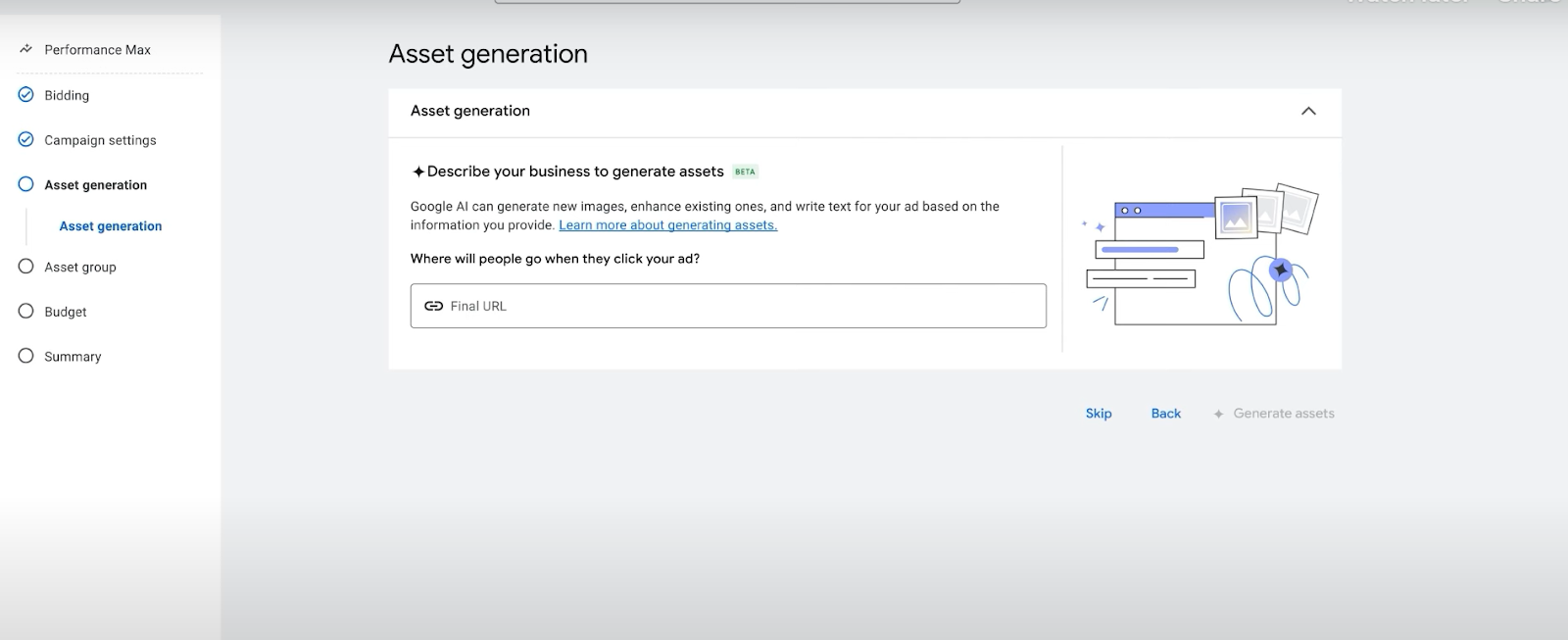Click the Performance Max trend icon
Screen dimensions: 1568x640
[x=26, y=49]
